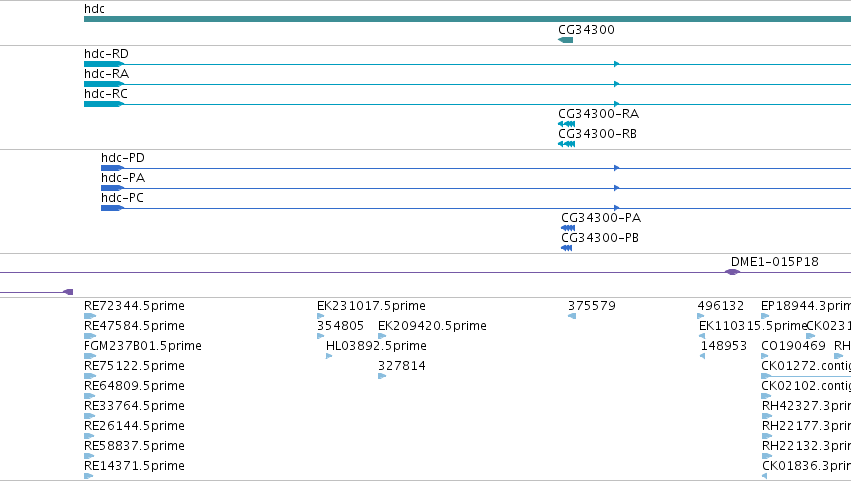
Task: Select the hdc-PA protein feature
Action: coord(476,188)
